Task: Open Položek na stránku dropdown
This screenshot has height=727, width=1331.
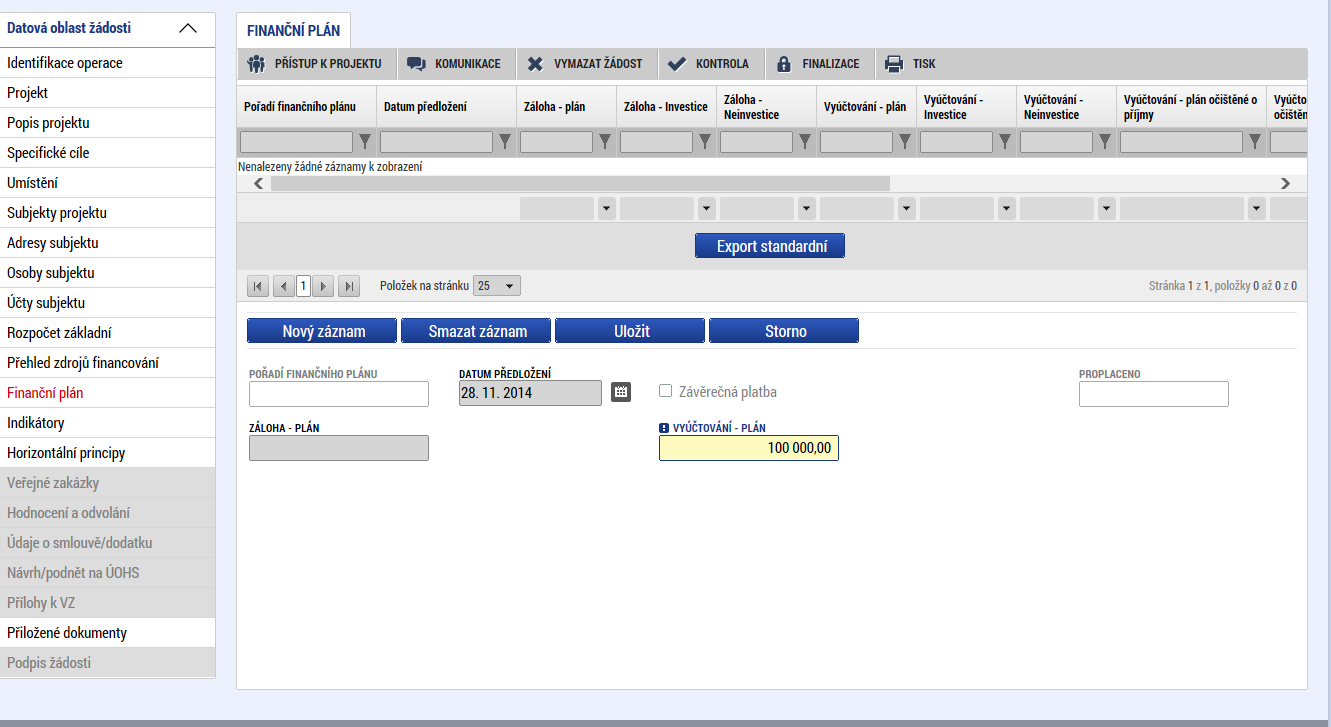Action: pyautogui.click(x=497, y=286)
